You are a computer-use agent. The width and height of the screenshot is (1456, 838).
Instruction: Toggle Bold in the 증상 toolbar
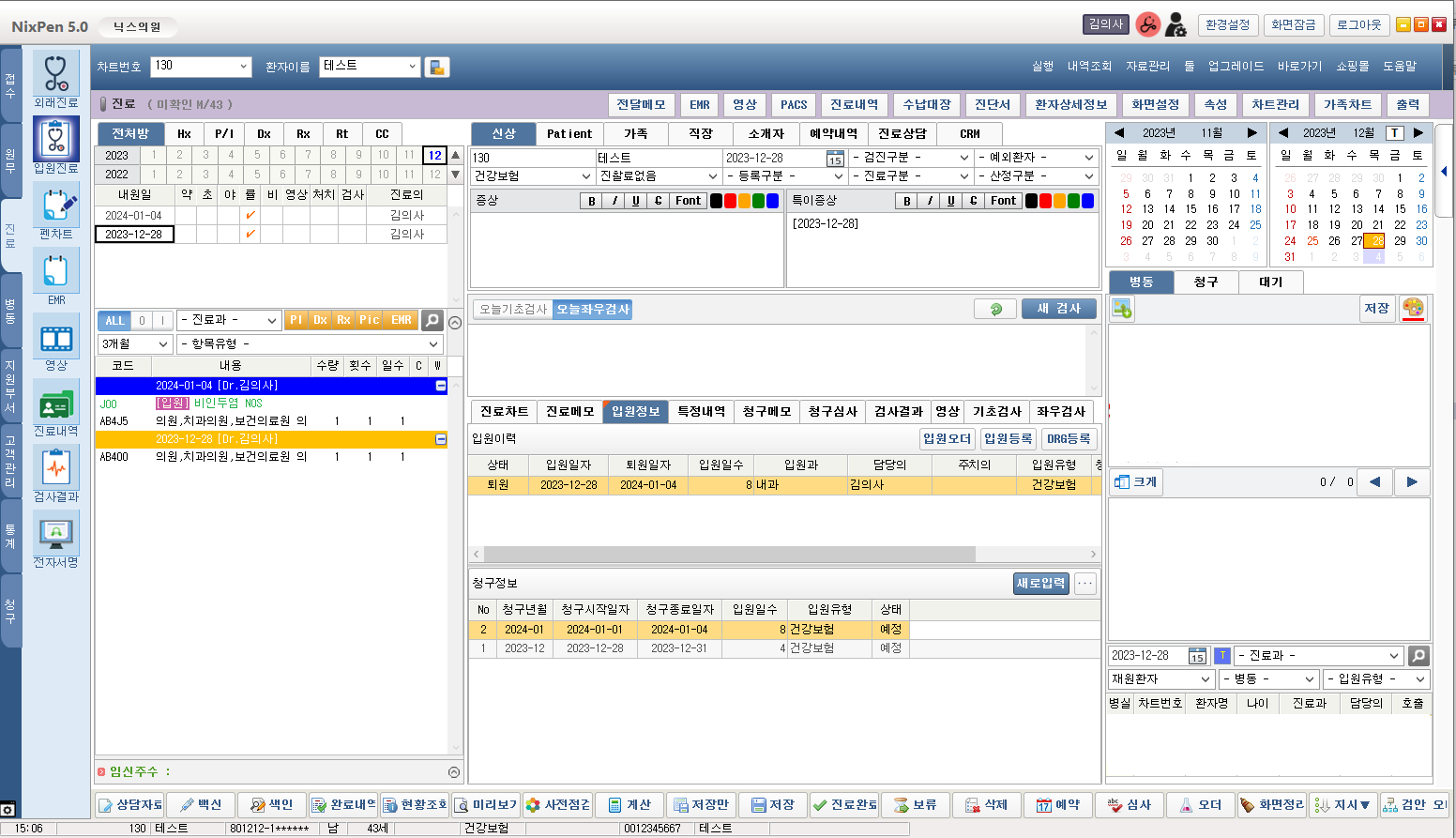(x=591, y=201)
